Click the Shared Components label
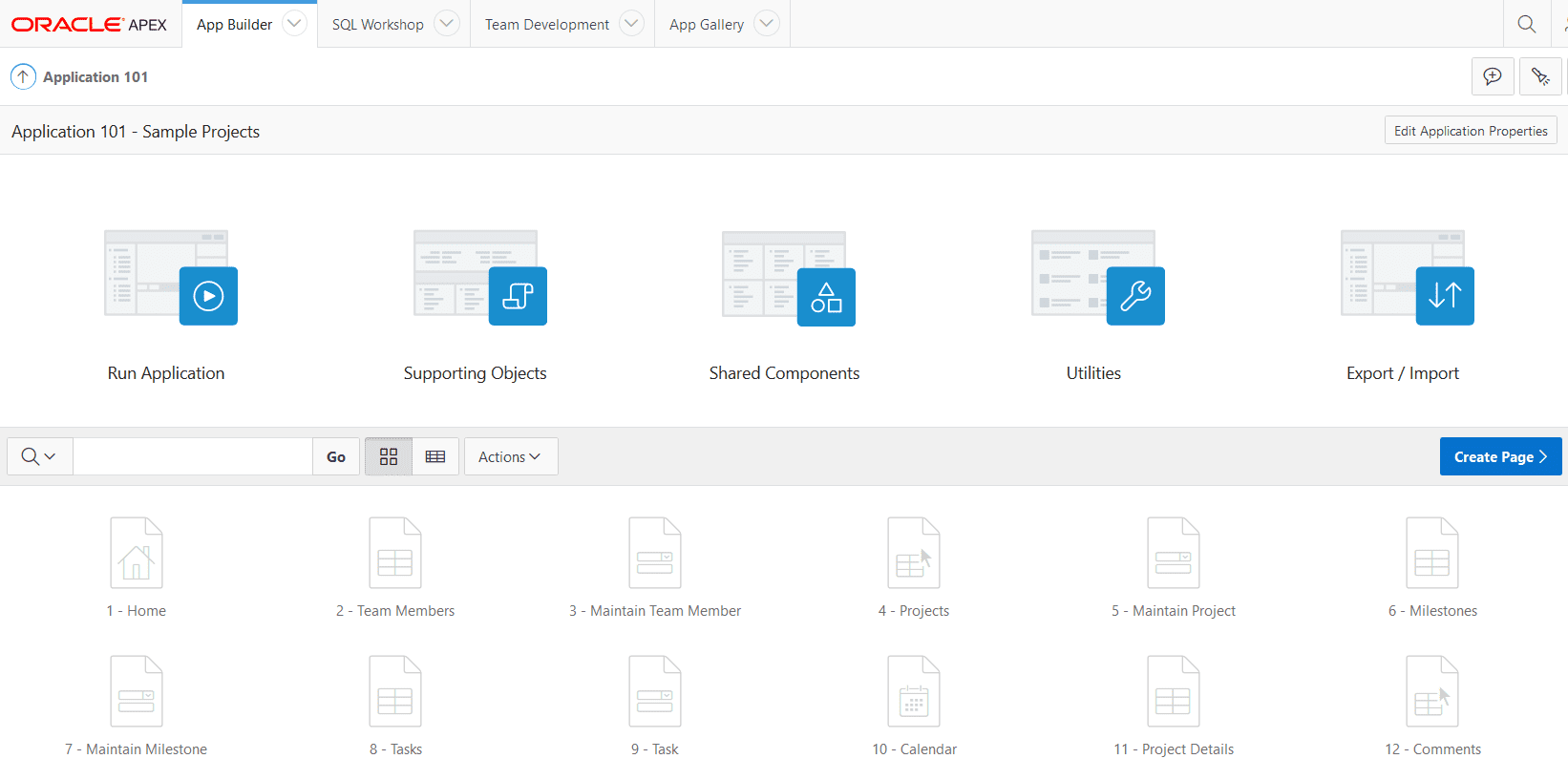Image resolution: width=1568 pixels, height=780 pixels. point(784,373)
